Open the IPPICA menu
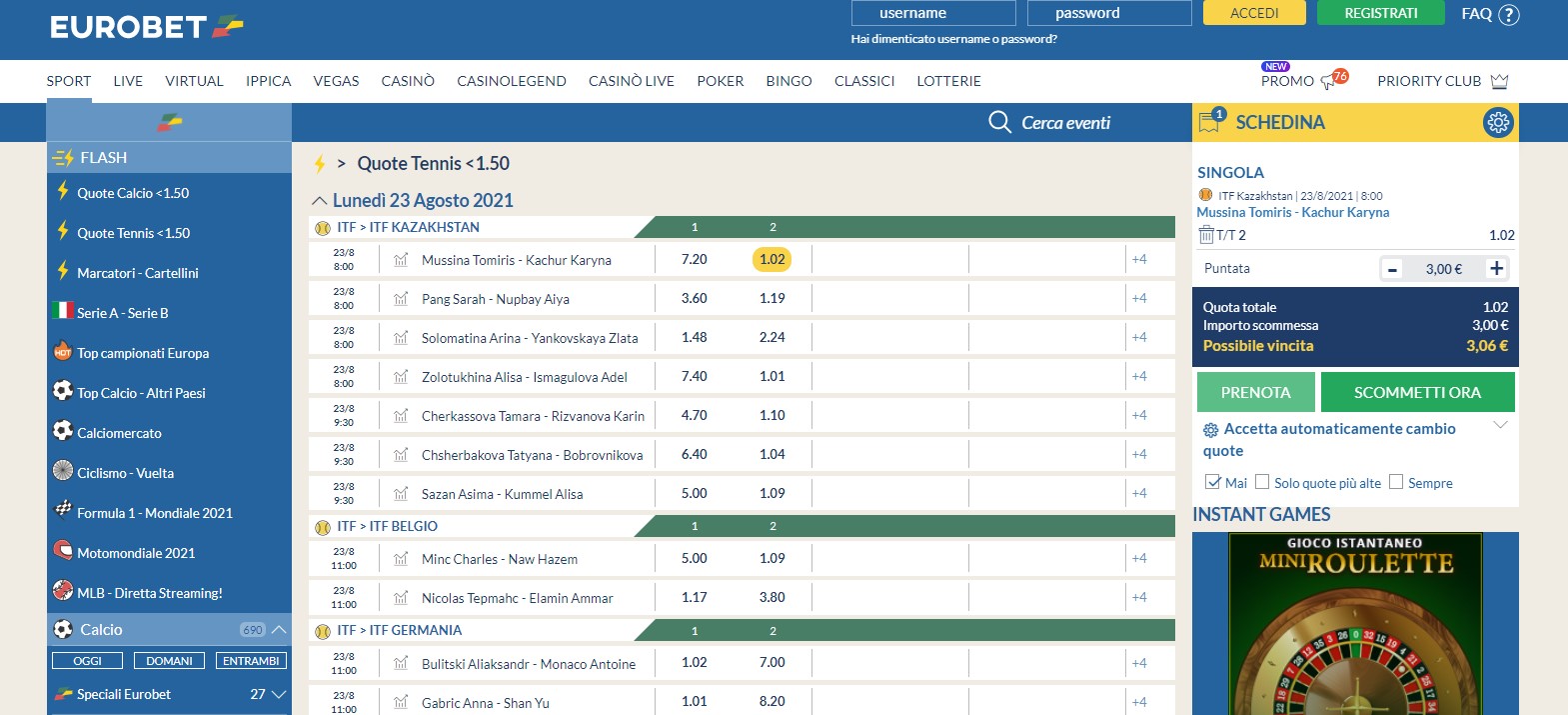The width and height of the screenshot is (1568, 715). pos(269,81)
